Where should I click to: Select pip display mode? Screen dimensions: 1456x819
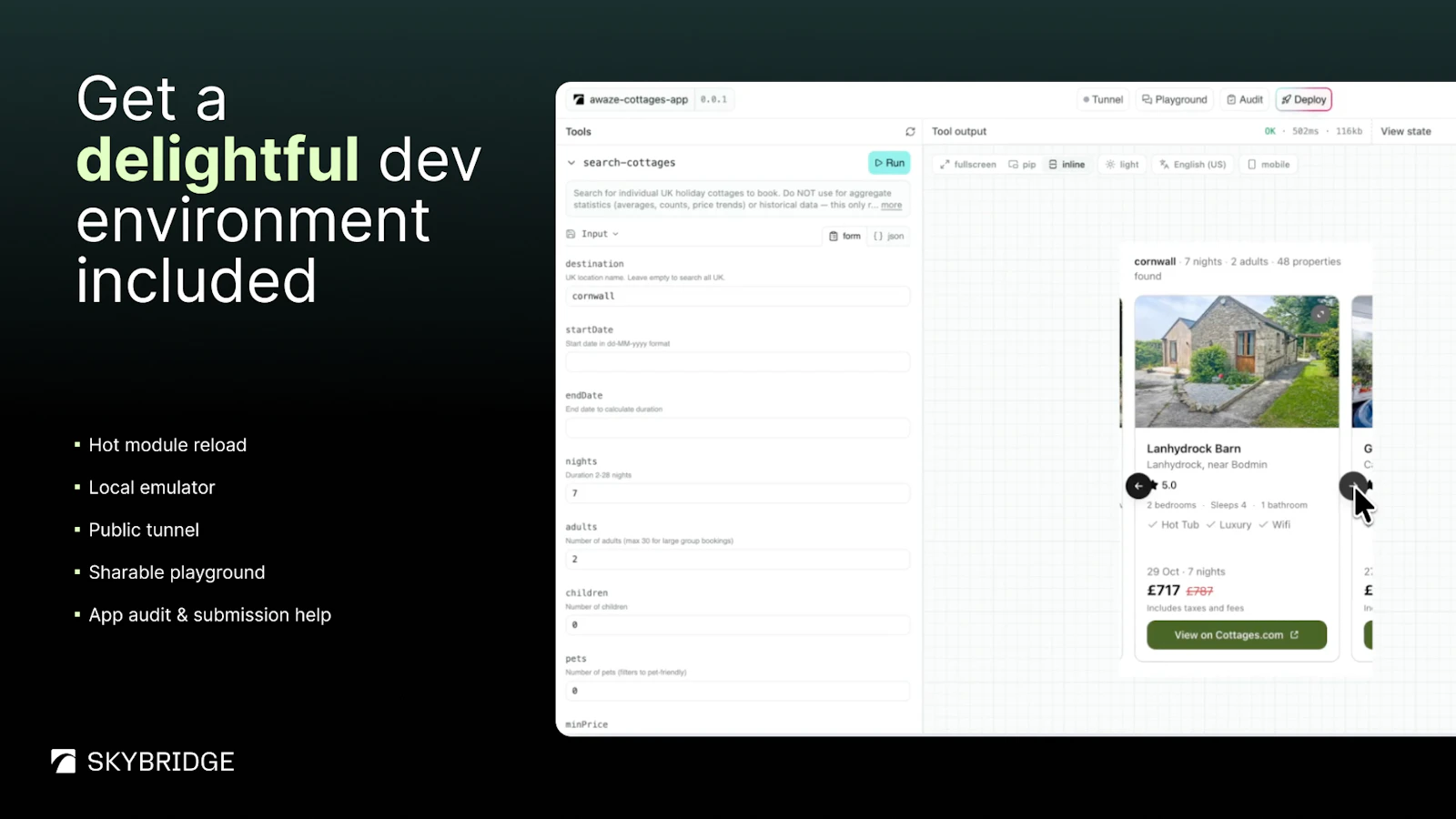[x=1022, y=165]
